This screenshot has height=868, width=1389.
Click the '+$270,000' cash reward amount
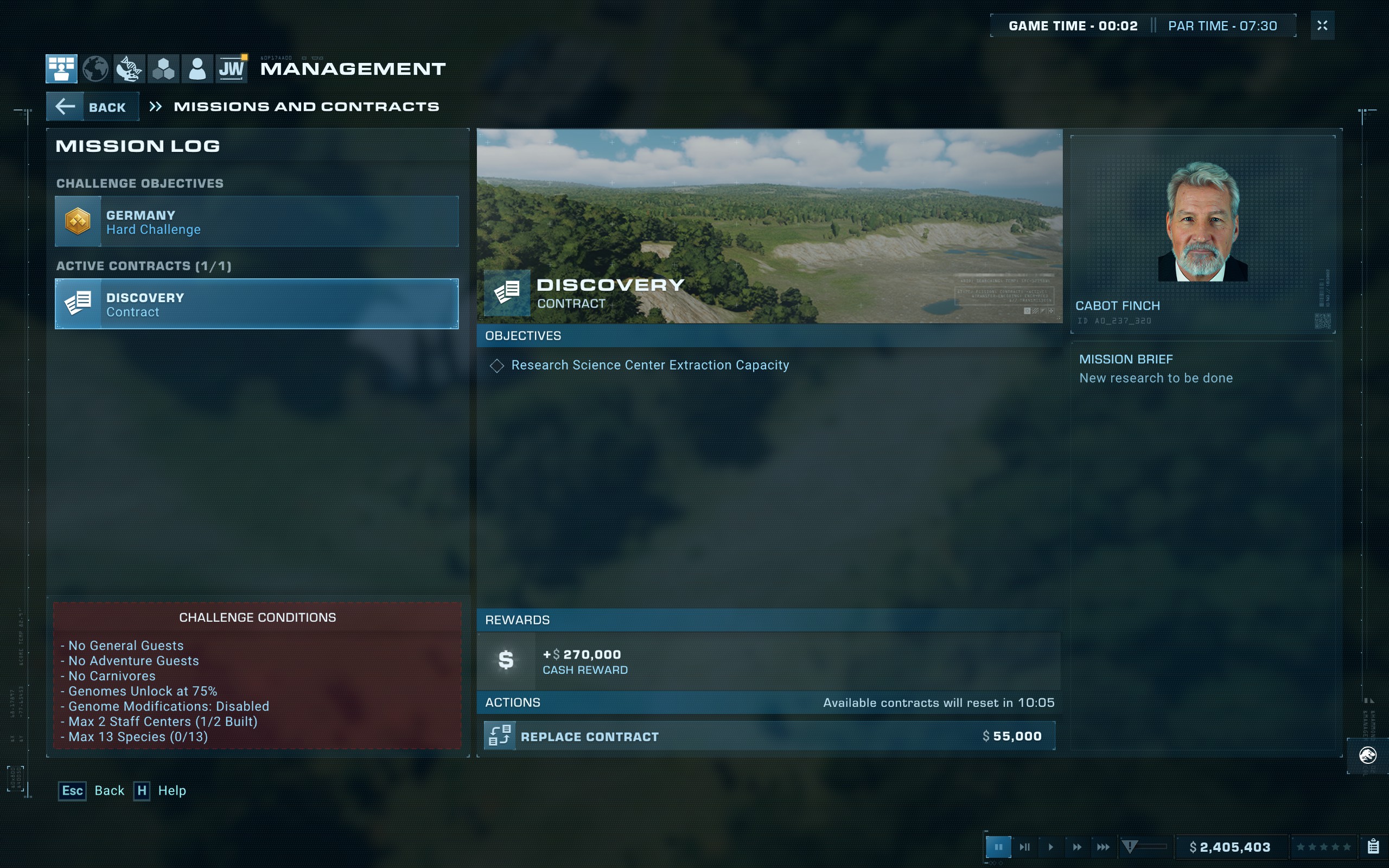582,654
